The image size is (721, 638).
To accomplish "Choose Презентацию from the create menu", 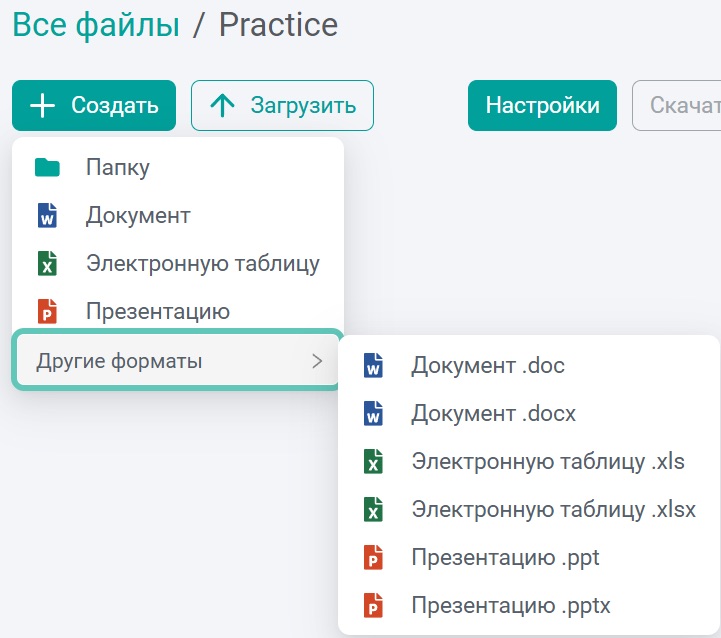I will 178,311.
